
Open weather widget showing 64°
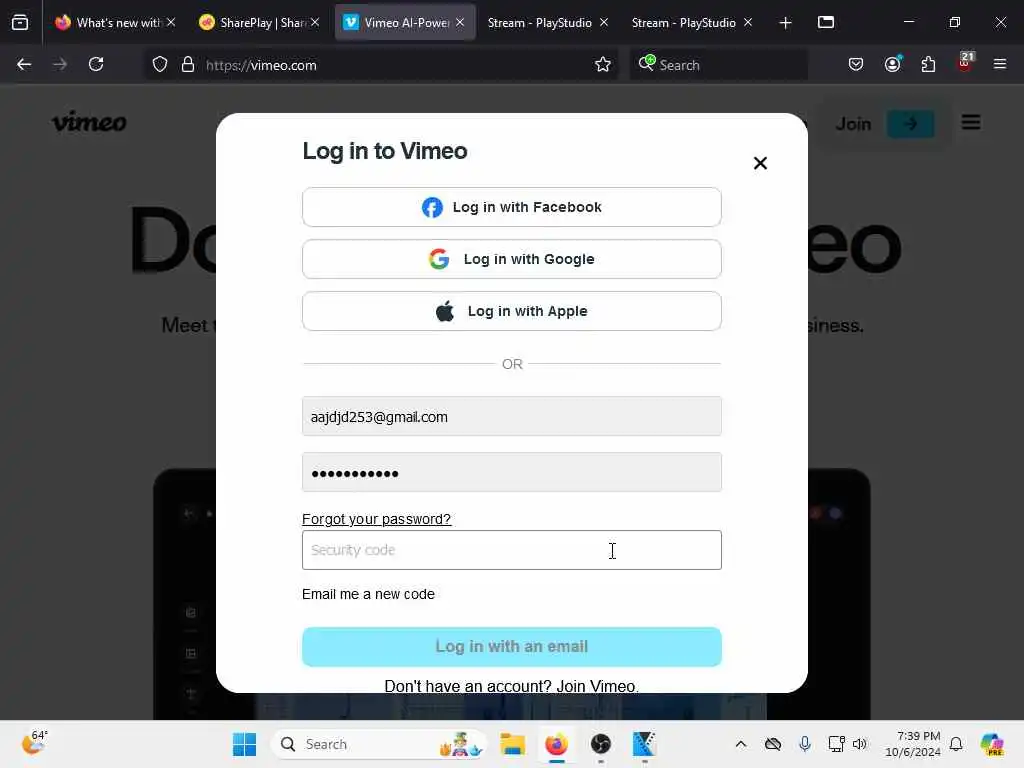click(34, 743)
